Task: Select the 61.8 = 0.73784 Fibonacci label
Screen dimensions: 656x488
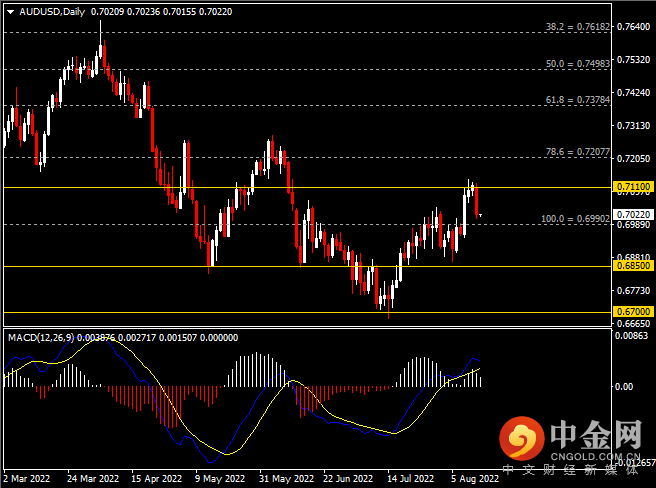Action: click(577, 100)
